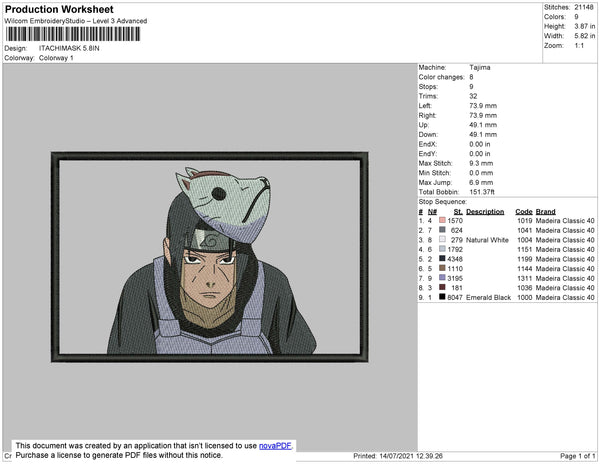
Task: Click the 'St.' column header
Action: point(458,212)
